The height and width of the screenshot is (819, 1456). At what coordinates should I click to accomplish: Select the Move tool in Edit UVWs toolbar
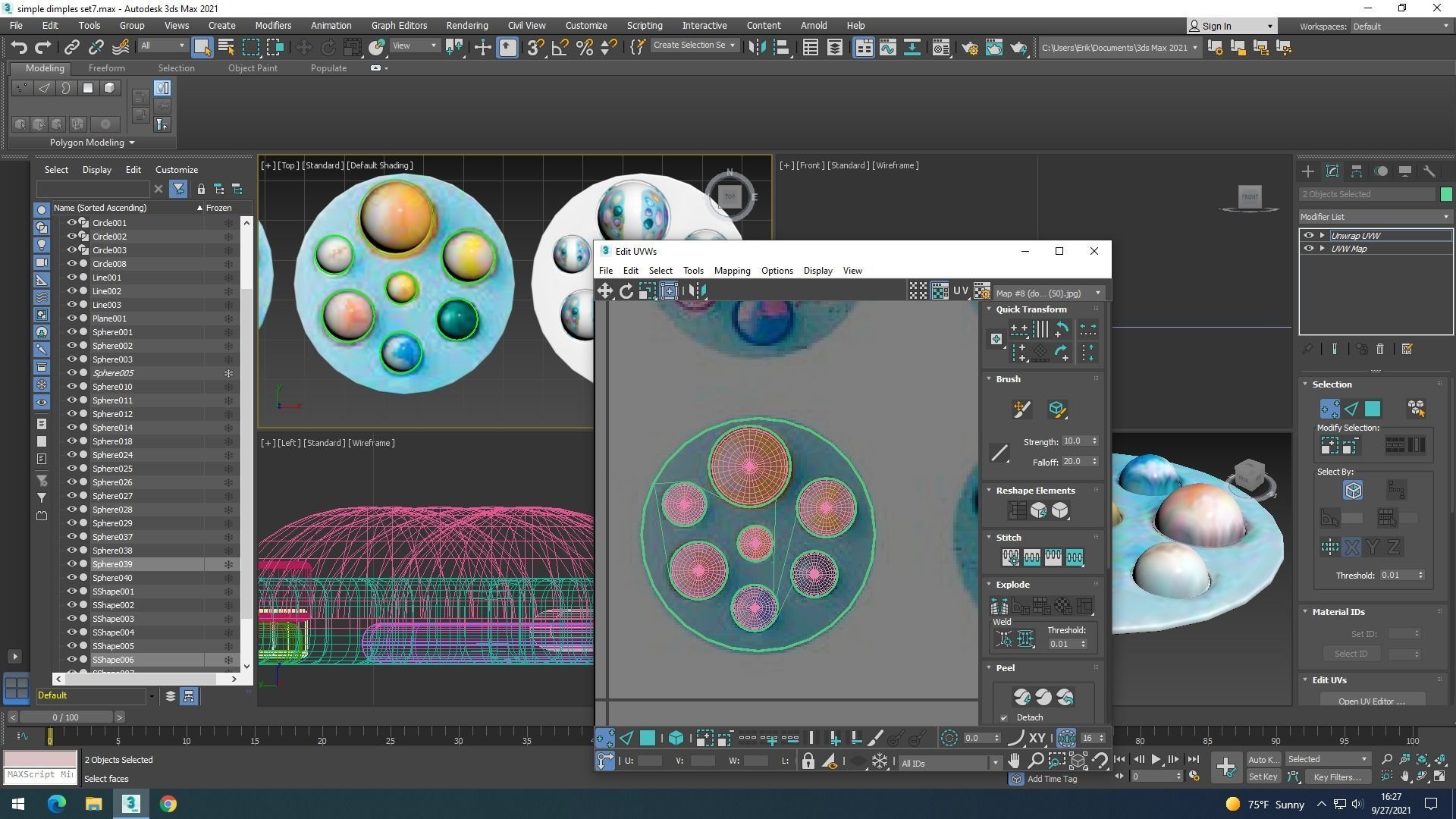(x=604, y=290)
